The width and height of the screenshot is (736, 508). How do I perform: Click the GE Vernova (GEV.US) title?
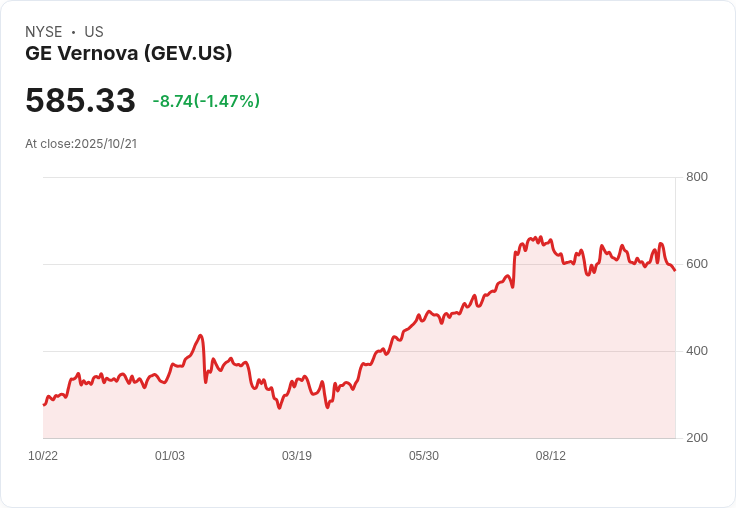(x=128, y=54)
